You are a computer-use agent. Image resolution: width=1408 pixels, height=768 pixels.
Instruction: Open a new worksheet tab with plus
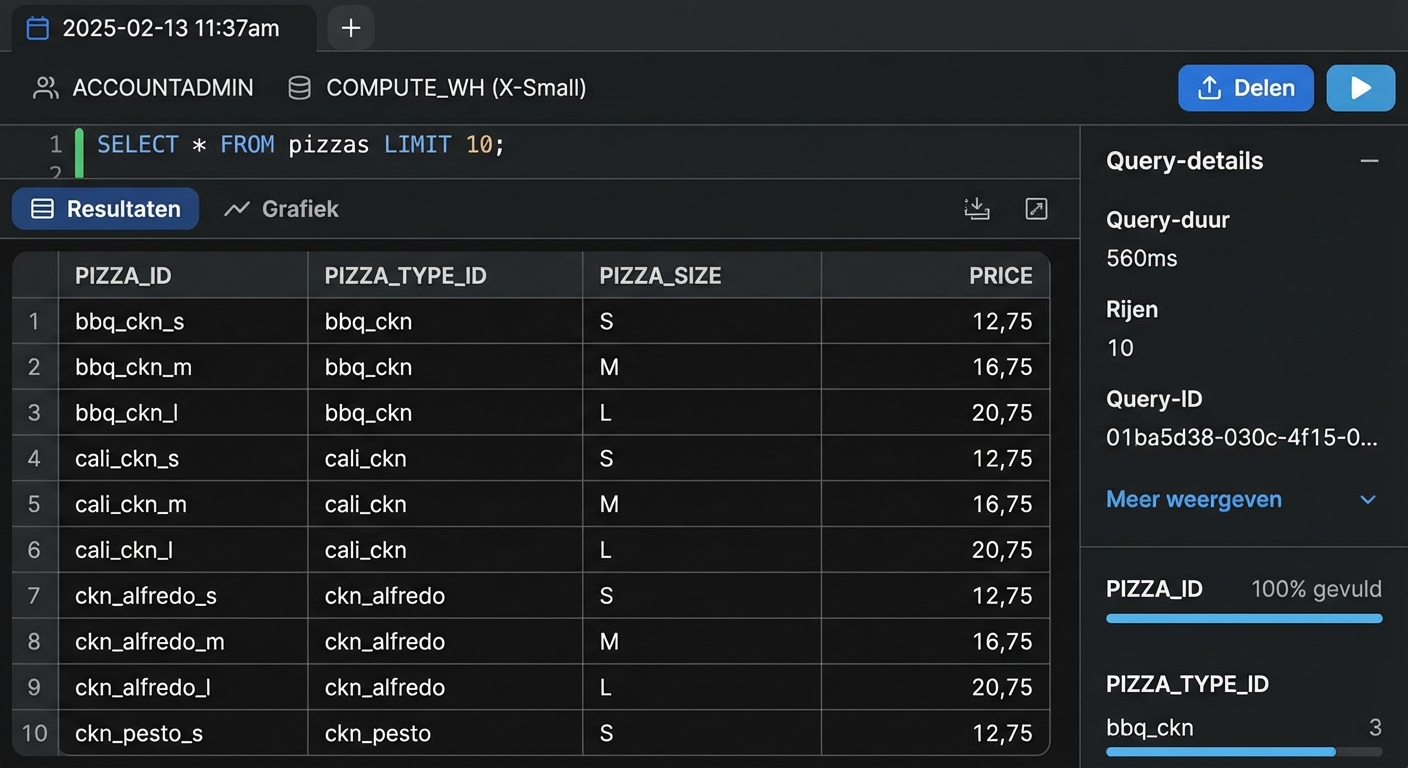pos(351,28)
